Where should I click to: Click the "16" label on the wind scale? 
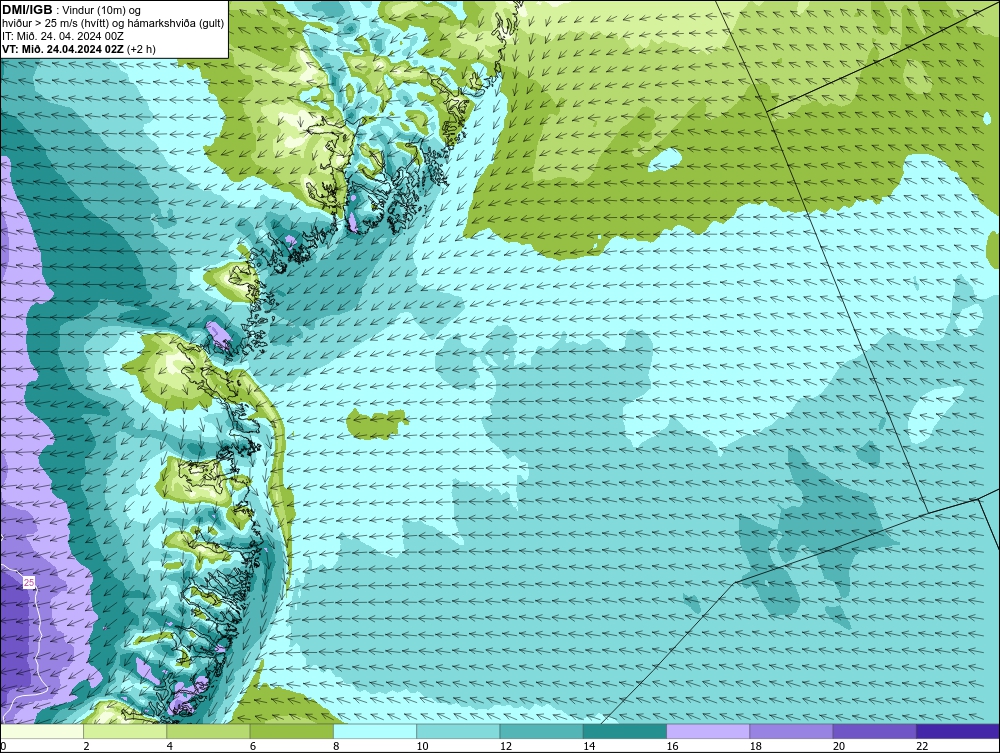672,746
